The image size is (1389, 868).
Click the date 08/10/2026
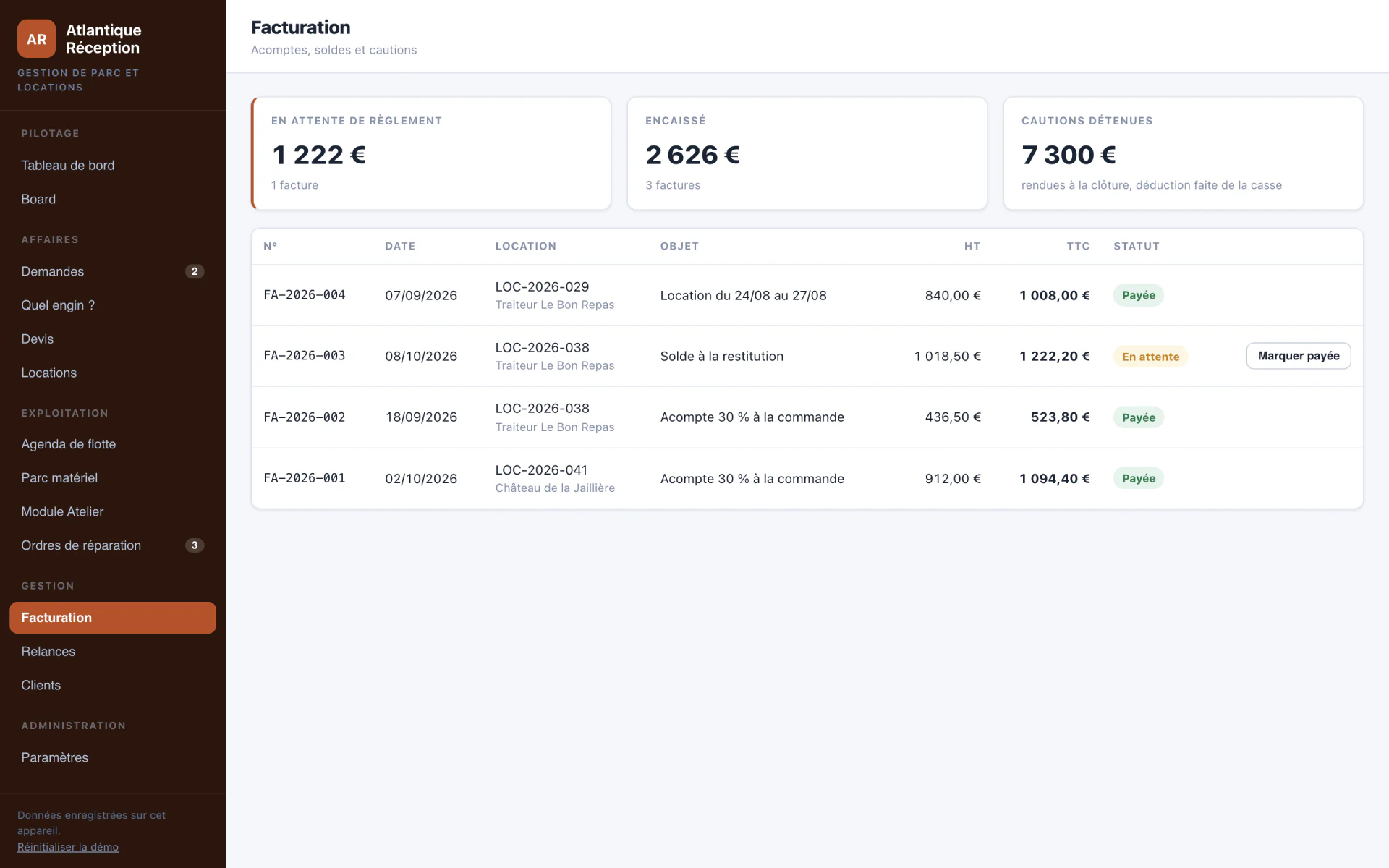pyautogui.click(x=421, y=356)
